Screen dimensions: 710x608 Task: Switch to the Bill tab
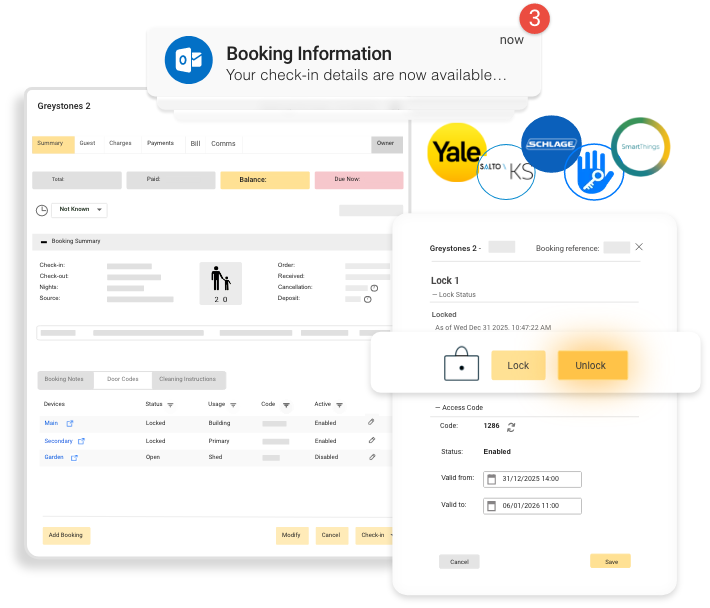196,144
